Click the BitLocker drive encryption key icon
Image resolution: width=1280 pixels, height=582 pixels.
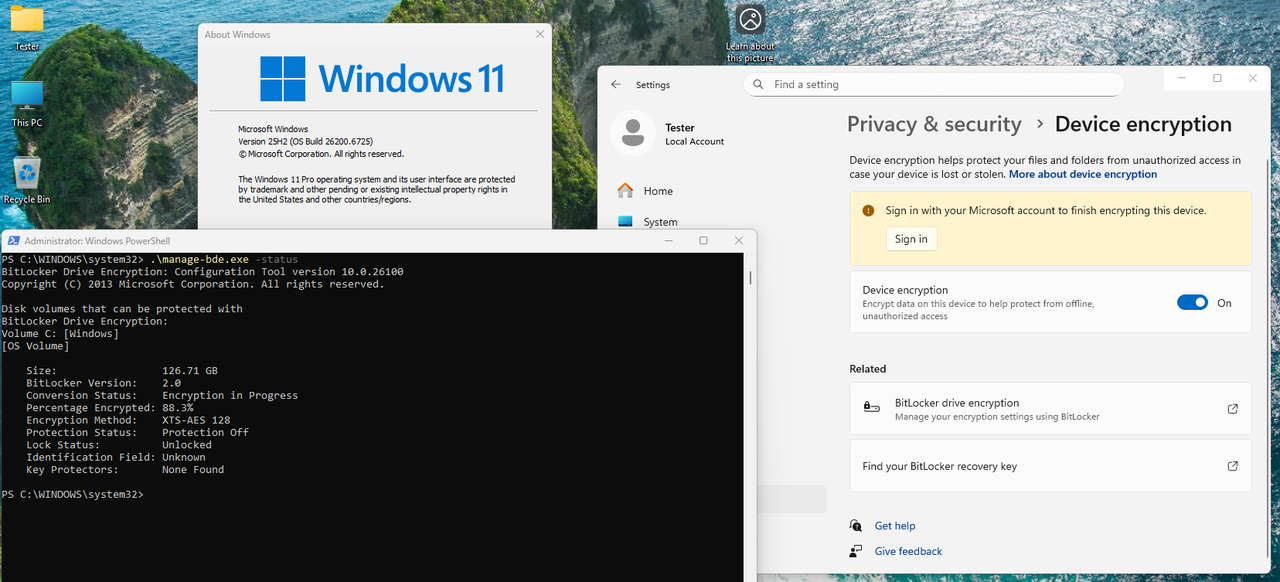point(872,409)
